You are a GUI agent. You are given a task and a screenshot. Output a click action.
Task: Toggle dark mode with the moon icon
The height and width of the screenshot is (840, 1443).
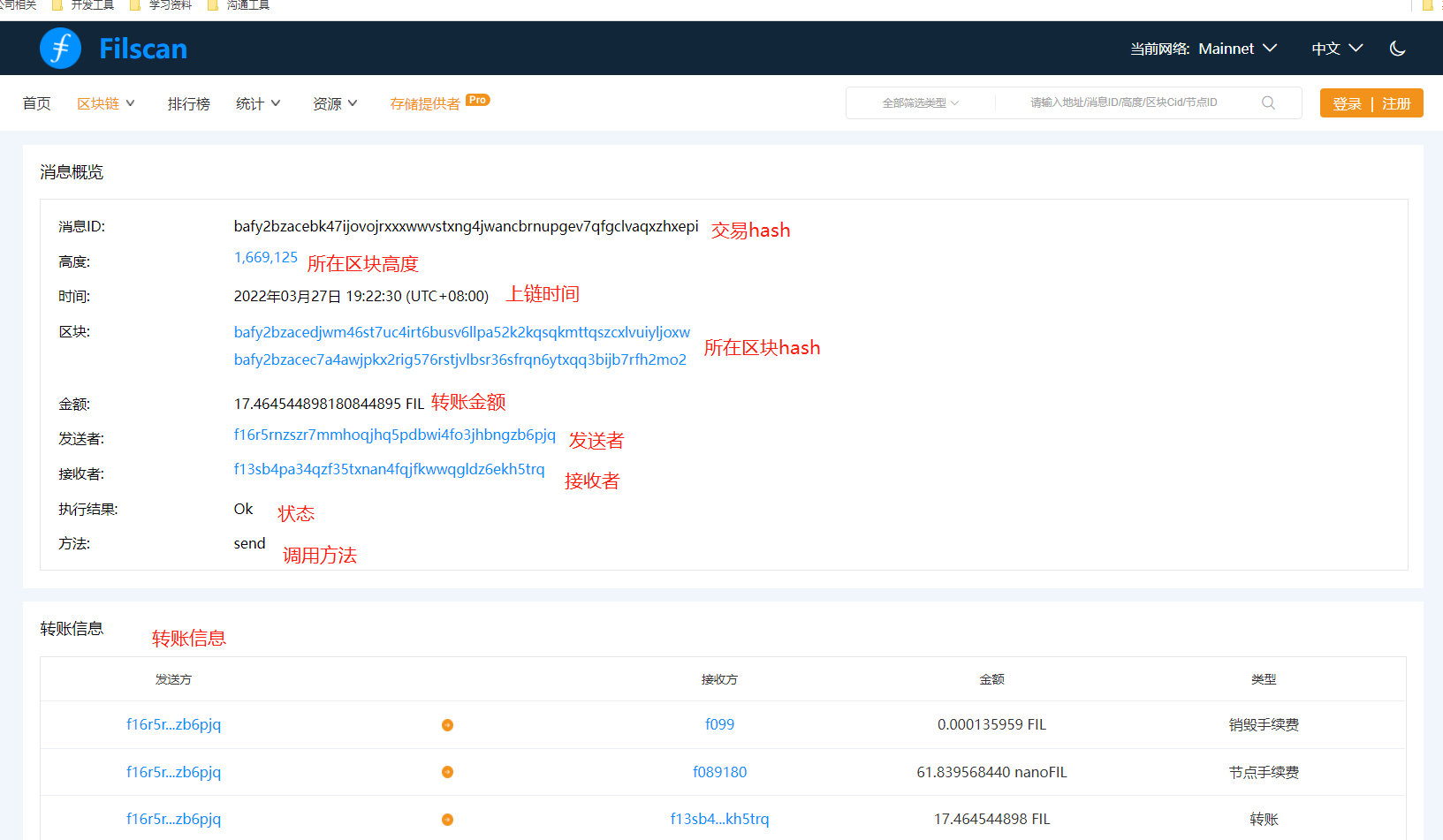(1397, 48)
